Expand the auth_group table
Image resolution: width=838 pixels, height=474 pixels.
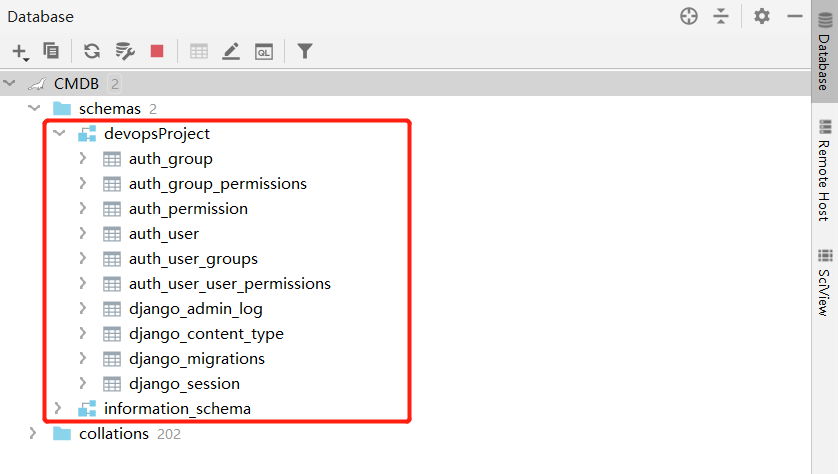[83, 159]
